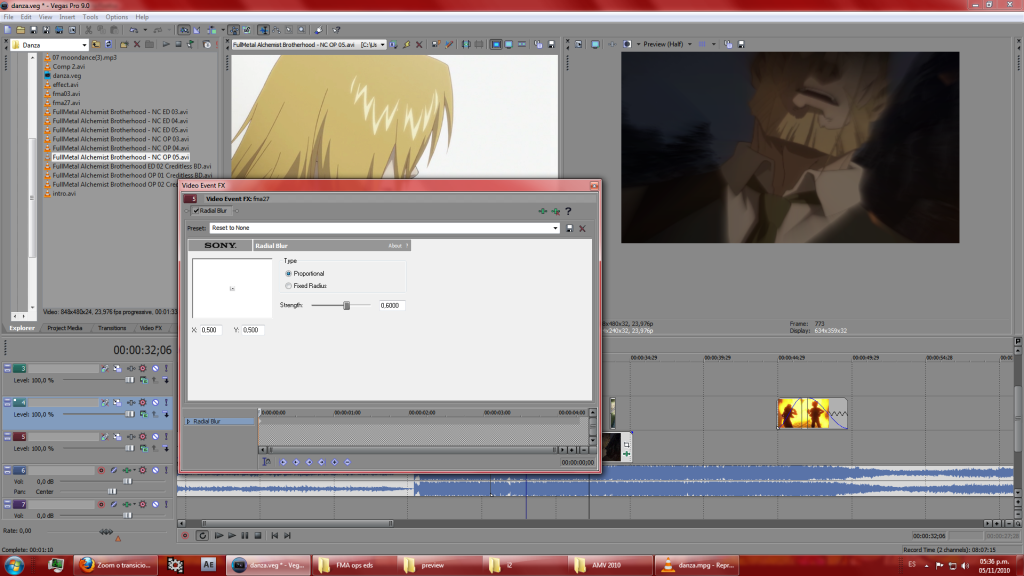
Task: Click the What's This help icon in toolbar
Action: pos(336,30)
